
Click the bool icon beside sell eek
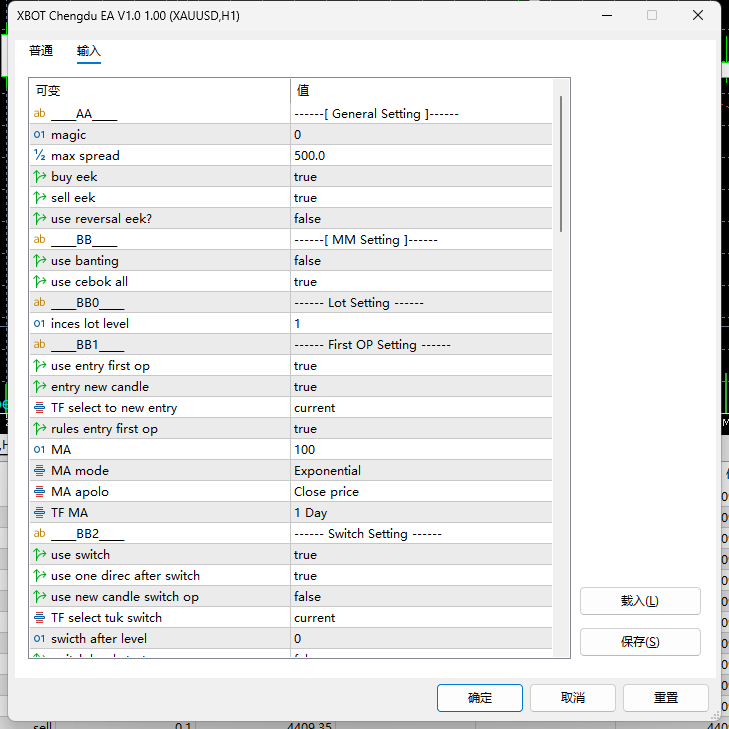[x=40, y=198]
